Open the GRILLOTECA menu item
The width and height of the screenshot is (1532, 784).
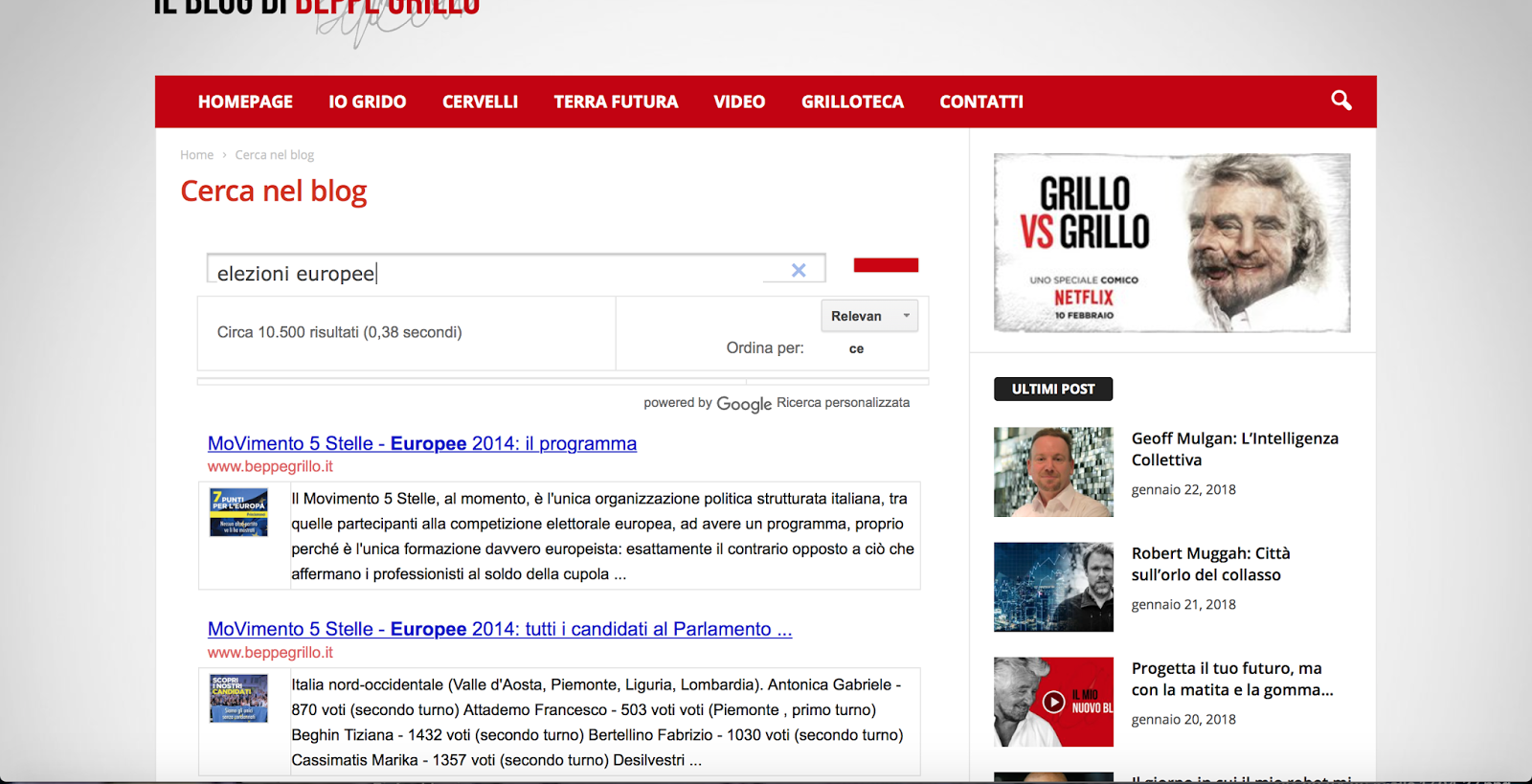852,101
